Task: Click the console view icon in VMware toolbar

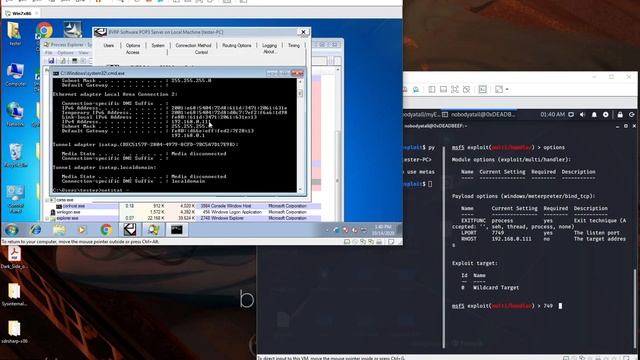Action: (x=482, y=89)
